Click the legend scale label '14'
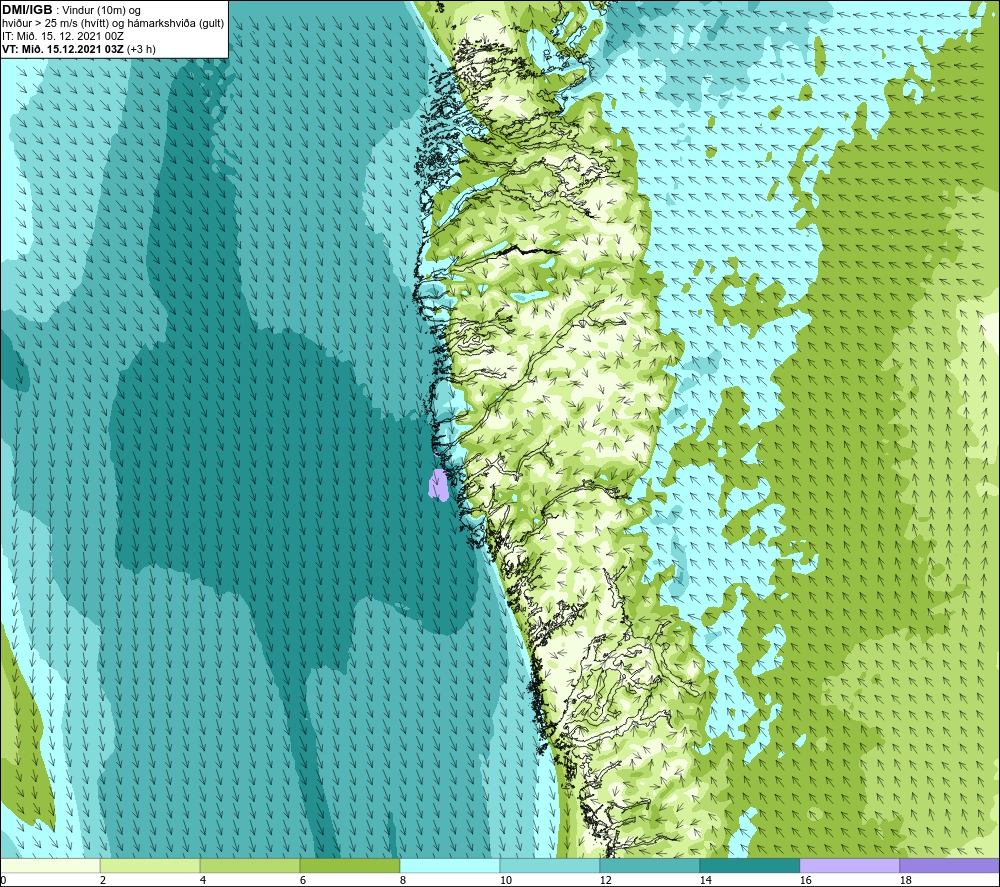Screen dimensions: 1000x887 point(705,880)
